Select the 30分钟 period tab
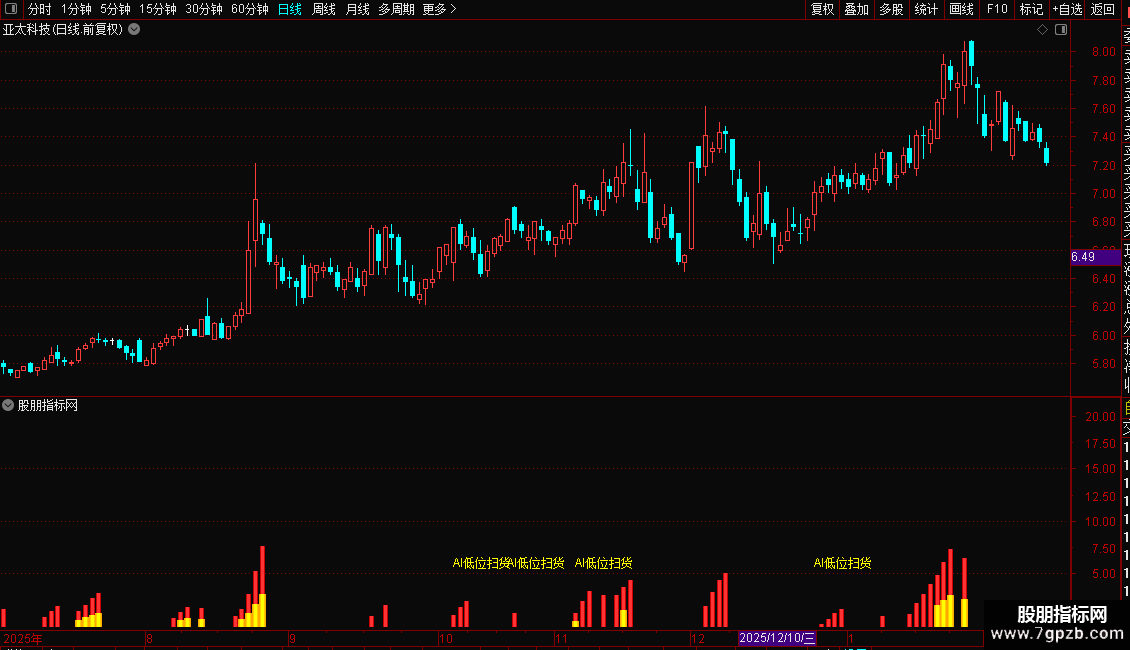1130x650 pixels. click(x=204, y=9)
